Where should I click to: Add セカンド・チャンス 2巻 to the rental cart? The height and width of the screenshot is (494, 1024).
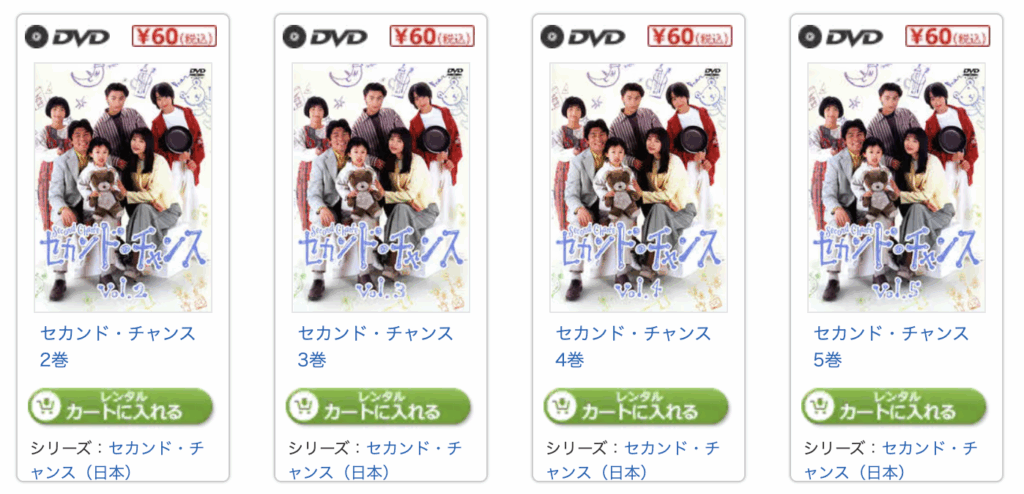[x=121, y=406]
